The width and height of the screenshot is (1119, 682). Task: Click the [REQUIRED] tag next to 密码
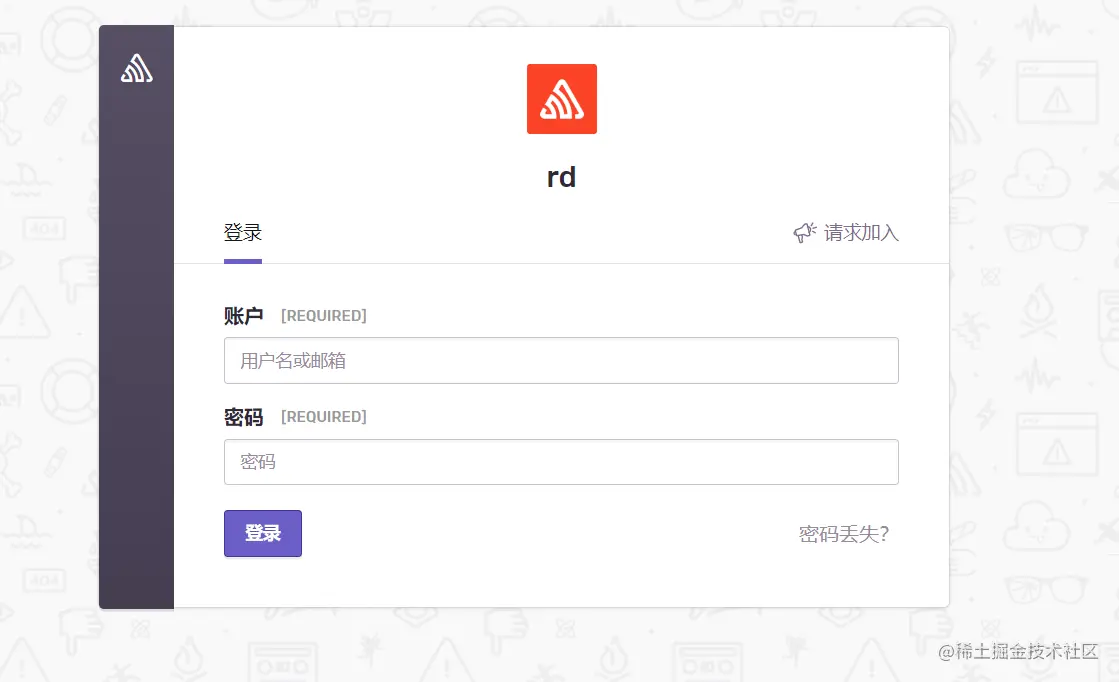pos(323,417)
